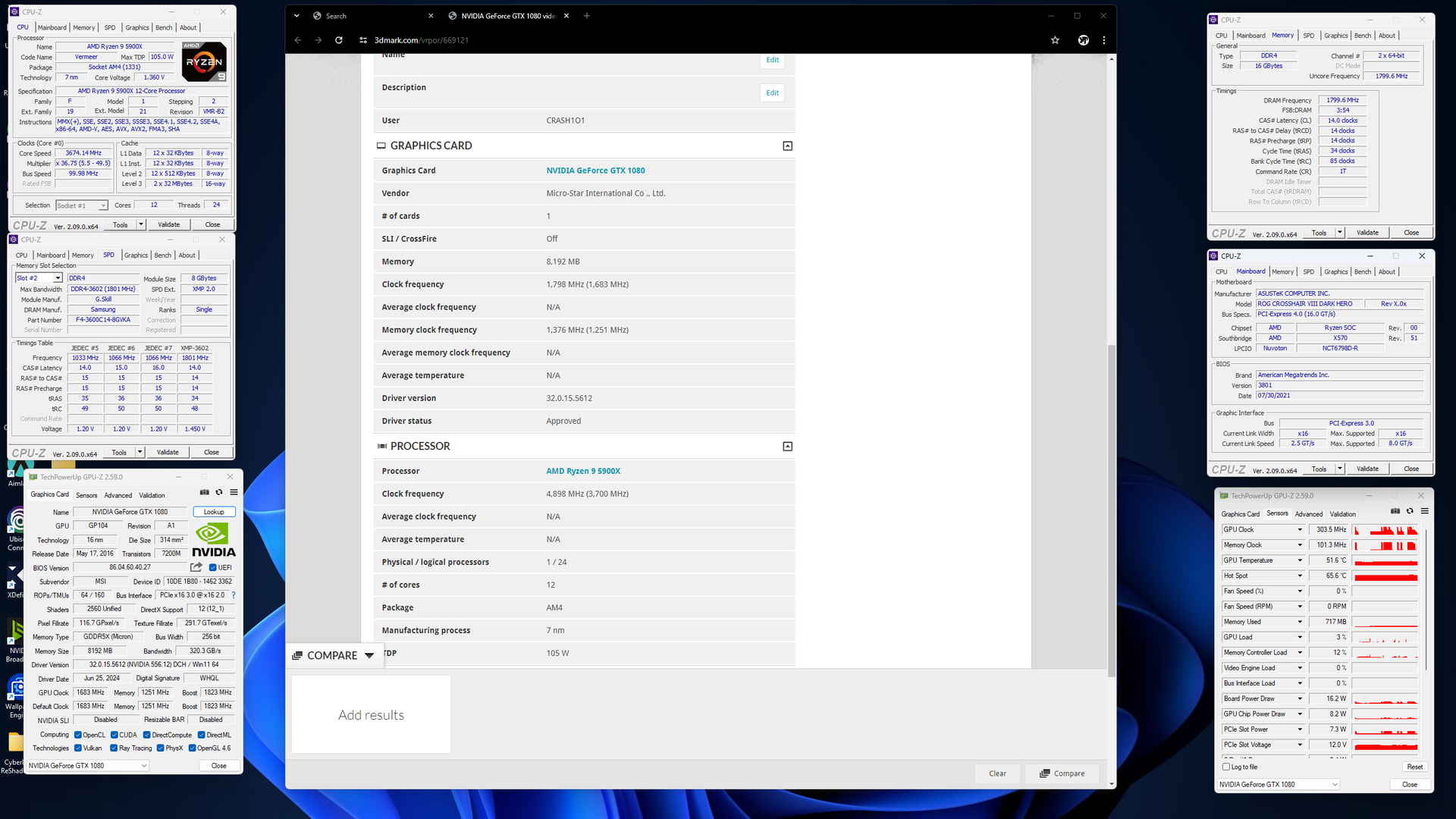Open the Ubisoft Connect desktop icon

(x=16, y=528)
